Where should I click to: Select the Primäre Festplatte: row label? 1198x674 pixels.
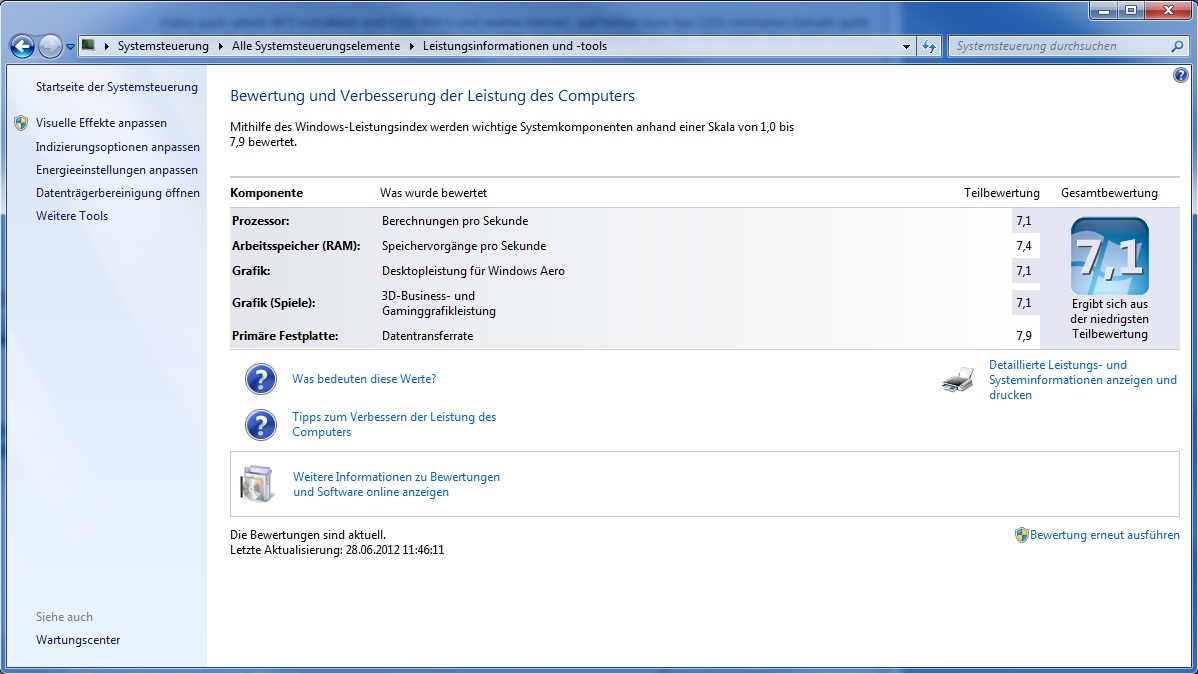tap(285, 335)
